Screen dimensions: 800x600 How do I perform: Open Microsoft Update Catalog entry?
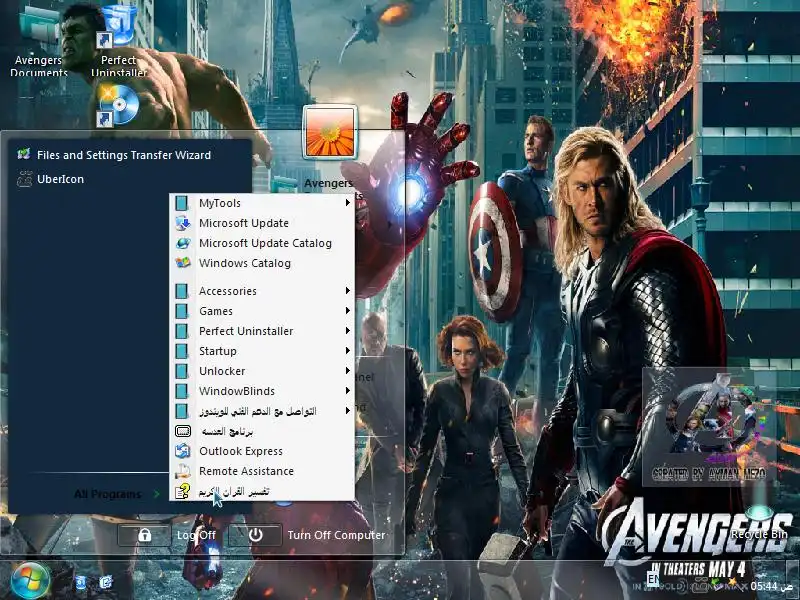262,243
